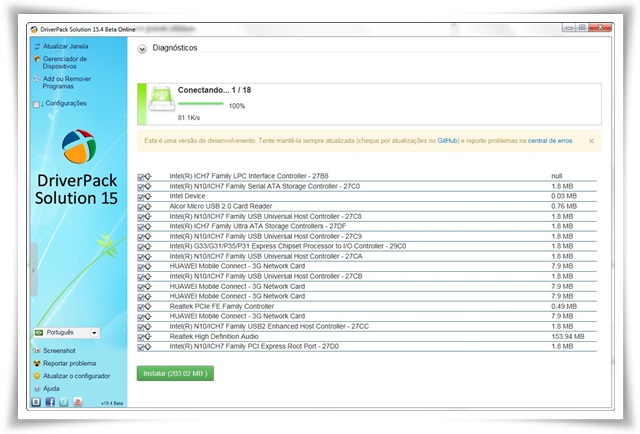The image size is (640, 434).
Task: Uncheck Serial ATA Storage Controller 27C0
Action: click(x=140, y=187)
